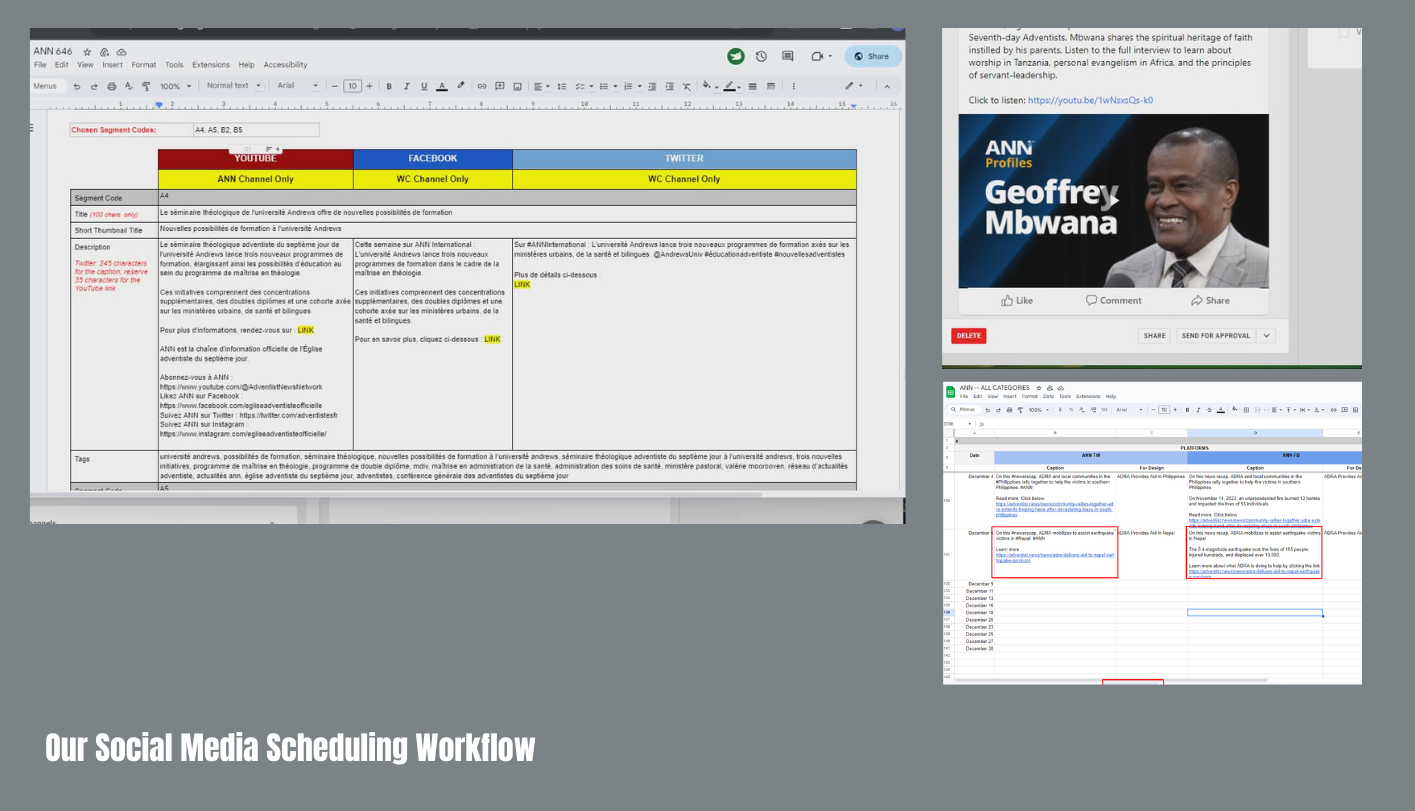Click undo in the Docs toolbar
1415x811 pixels.
click(77, 86)
